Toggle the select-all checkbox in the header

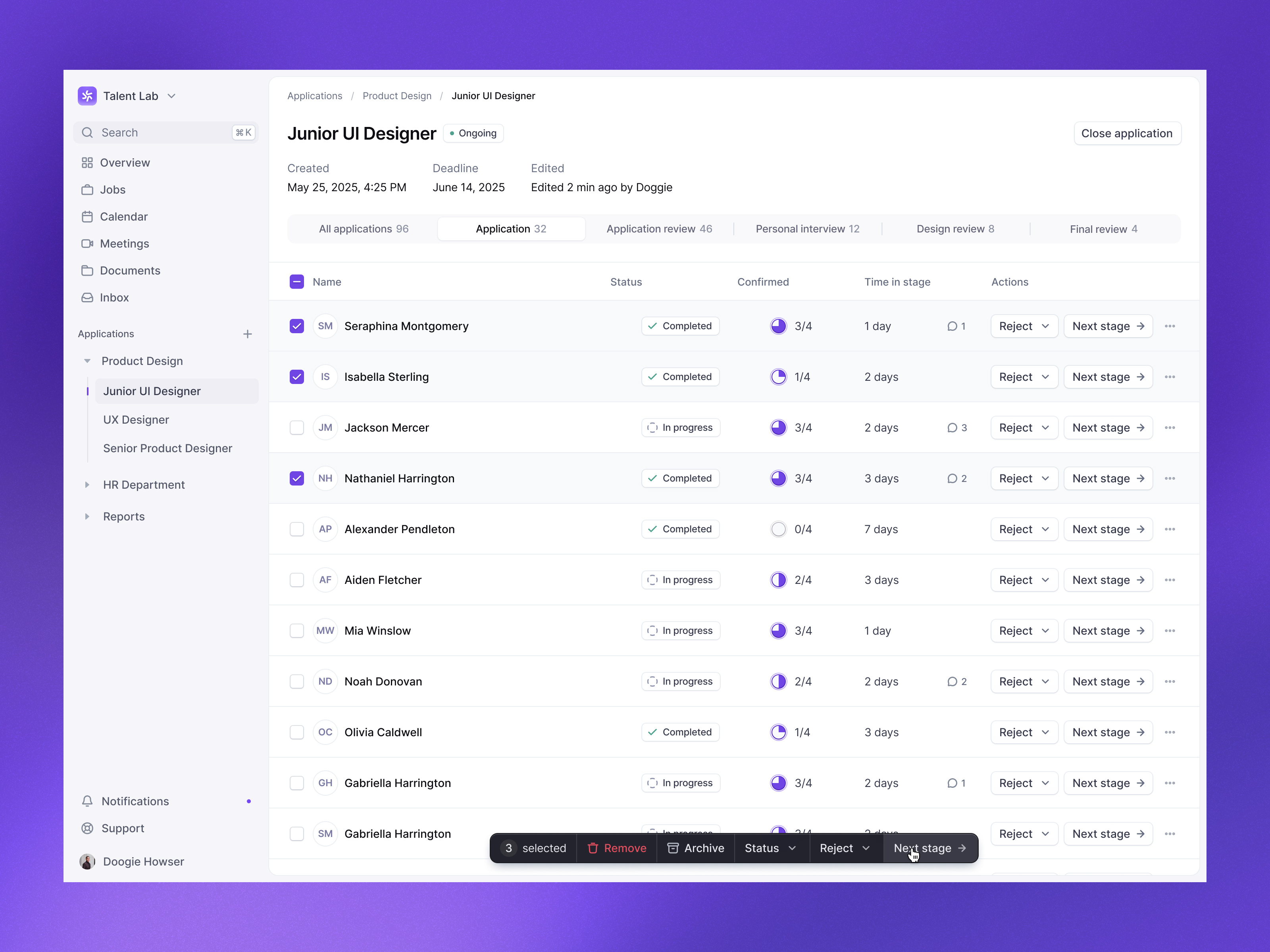(297, 282)
